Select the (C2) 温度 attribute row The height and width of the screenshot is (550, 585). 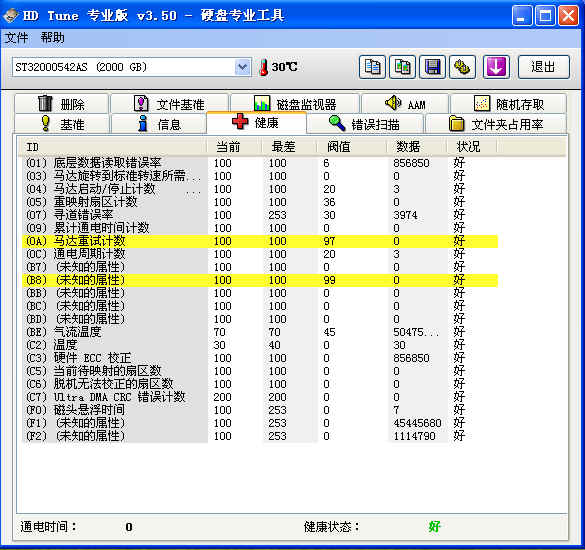click(260, 345)
